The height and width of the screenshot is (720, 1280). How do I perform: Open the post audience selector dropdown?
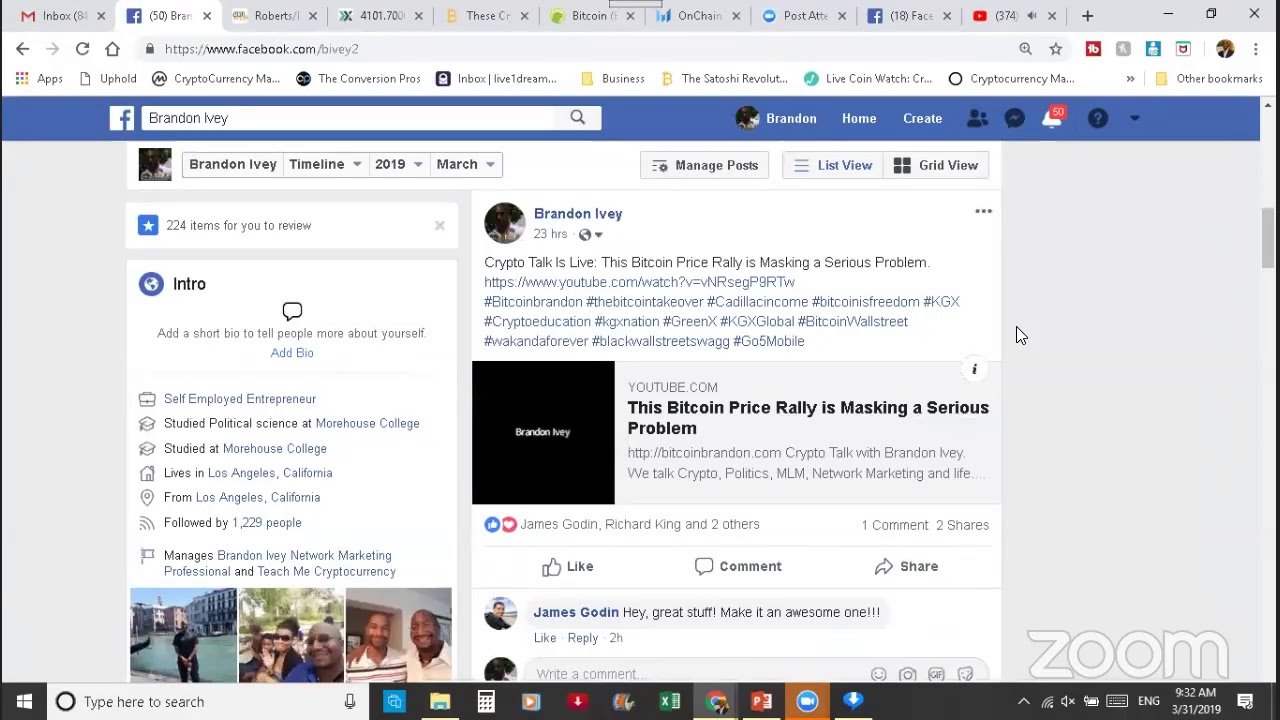[591, 234]
